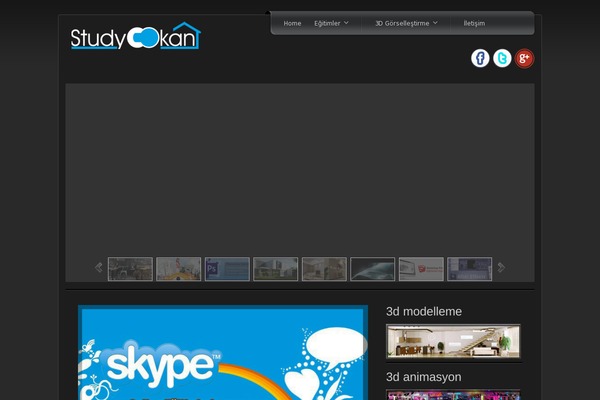Go to previous slider thumbnails arrow
The height and width of the screenshot is (400, 600).
point(99,268)
